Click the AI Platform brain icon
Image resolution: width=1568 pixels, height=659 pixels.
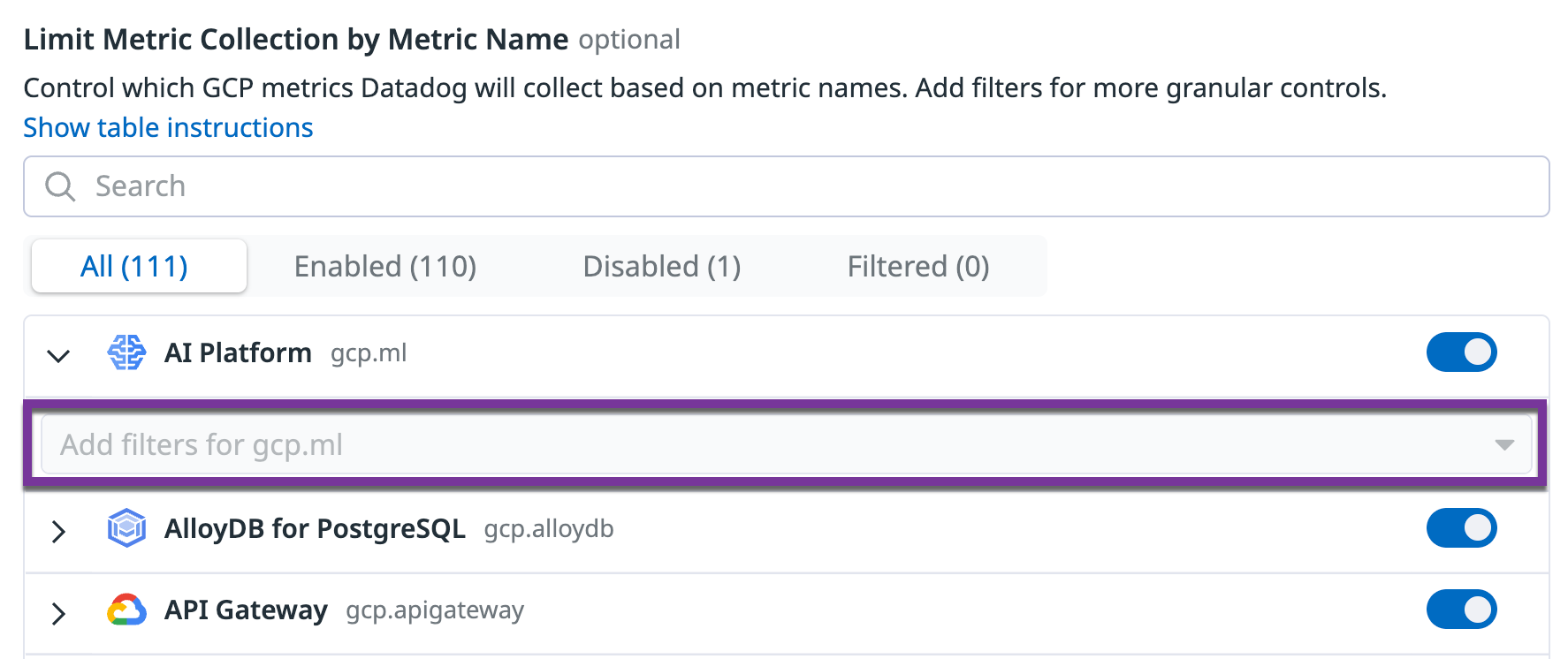[x=126, y=353]
